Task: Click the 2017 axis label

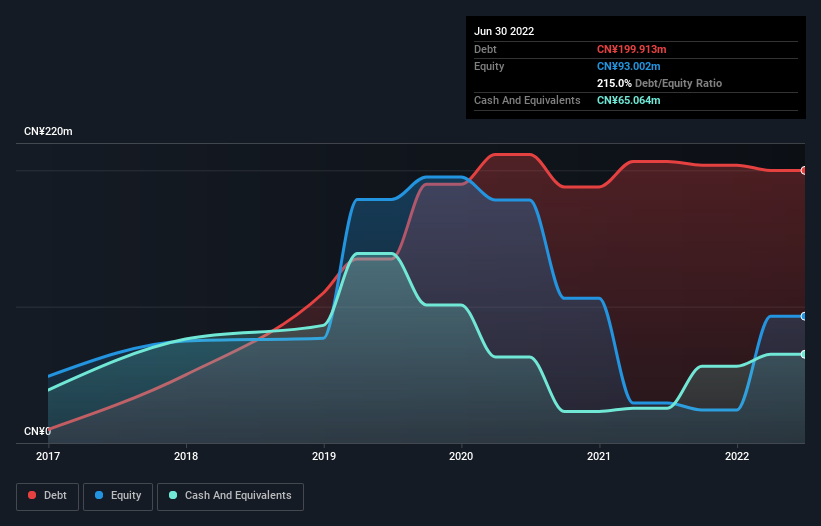Action: pos(48,456)
